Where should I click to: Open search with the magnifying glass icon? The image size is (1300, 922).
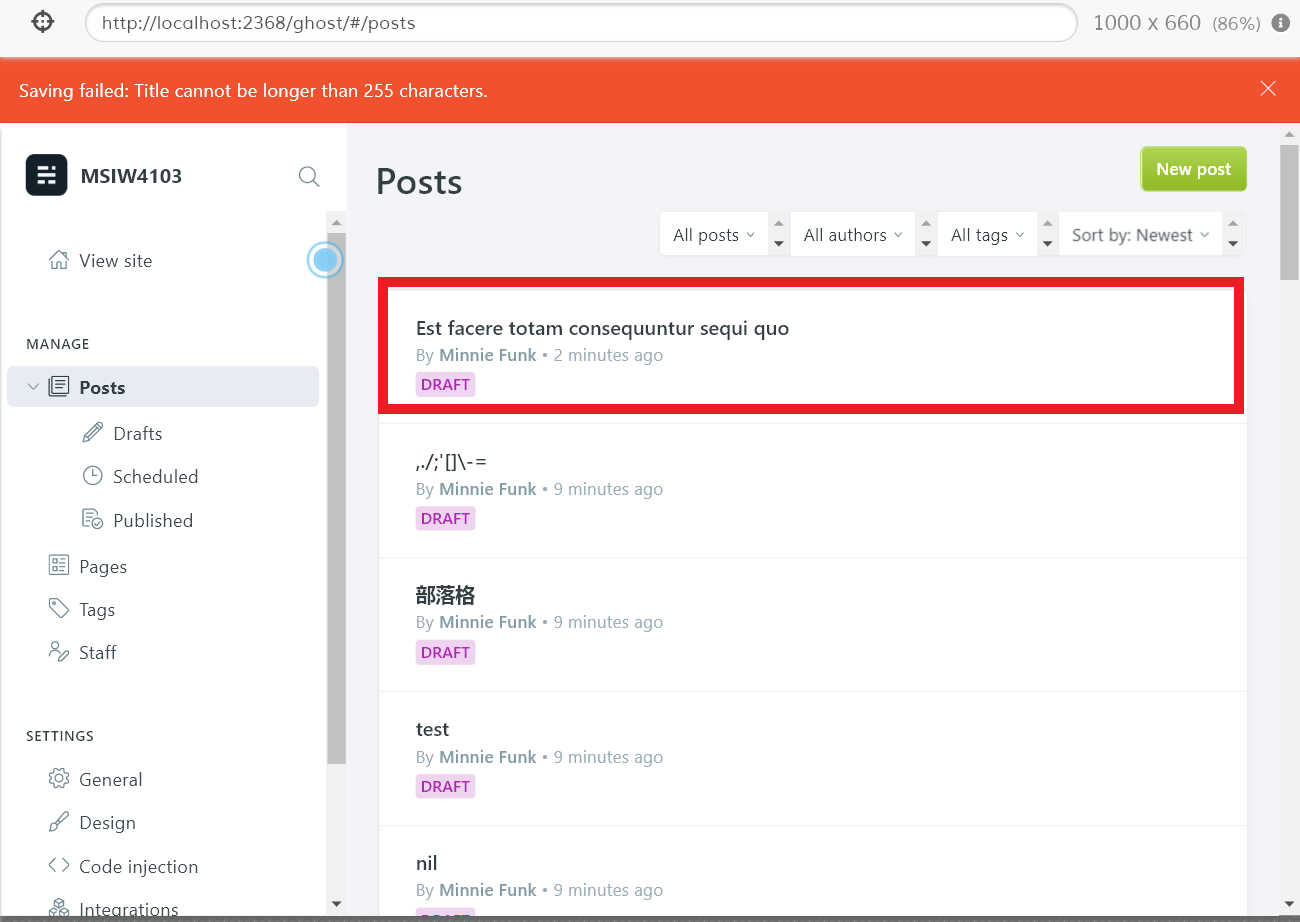click(308, 176)
